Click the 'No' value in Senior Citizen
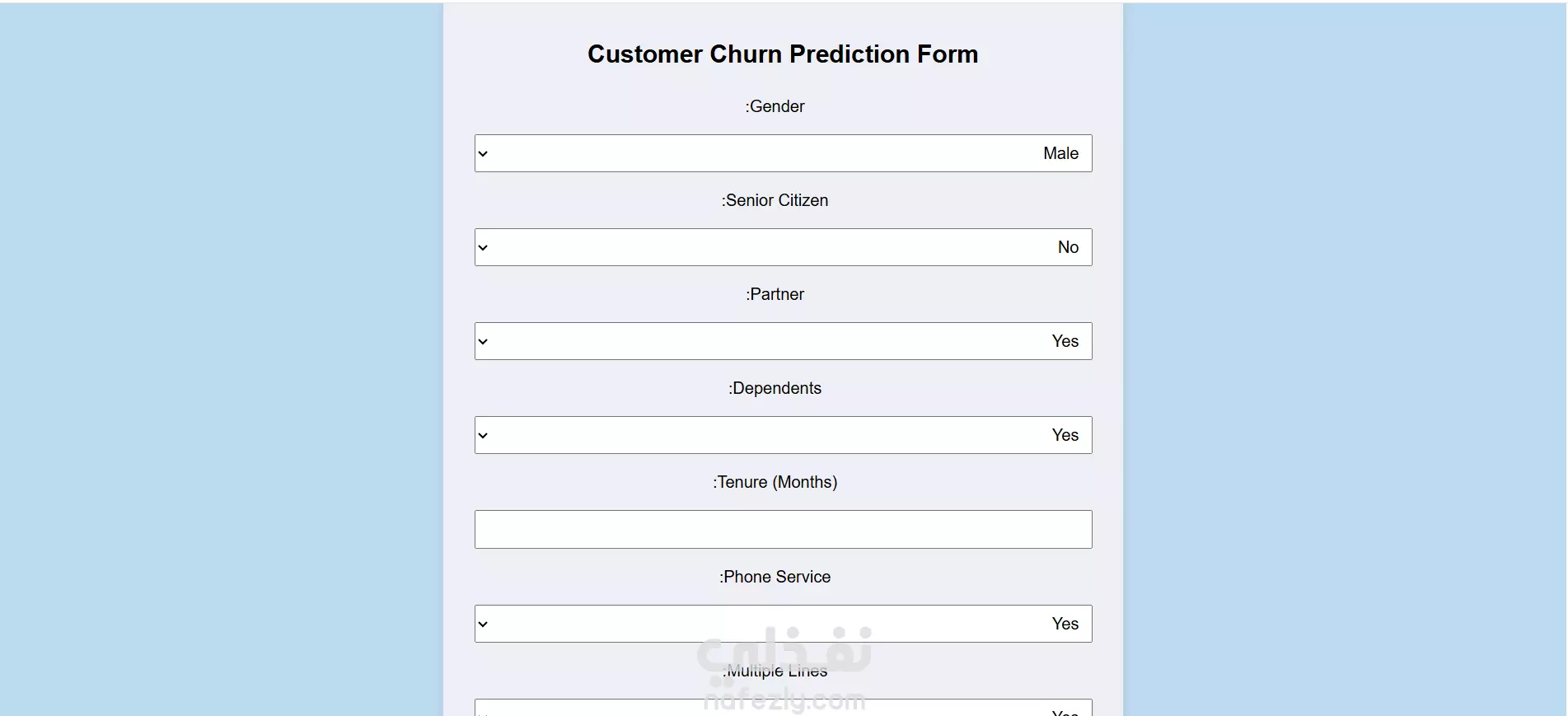 point(1068,248)
